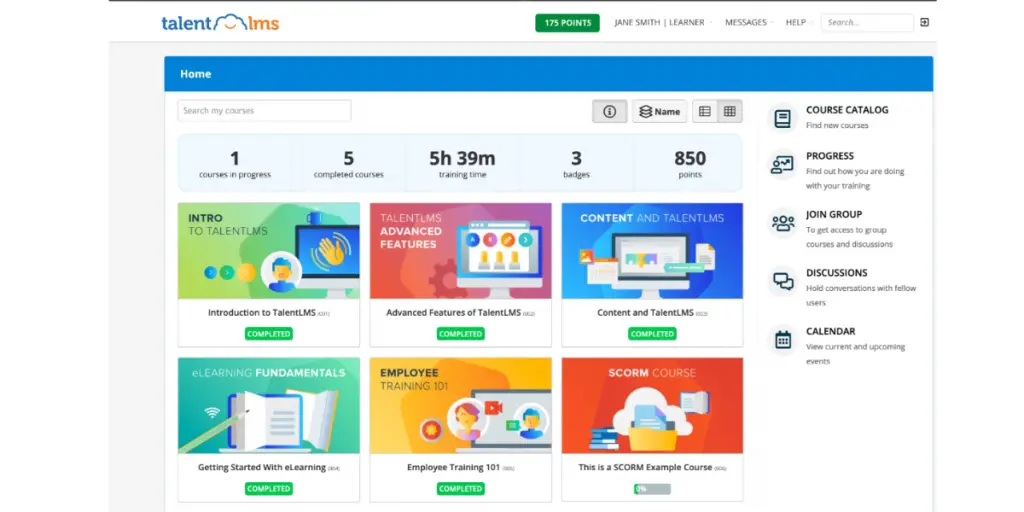The image size is (1024, 512).
Task: Open eLearning Fundamentals course thumbnail
Action: (268, 406)
